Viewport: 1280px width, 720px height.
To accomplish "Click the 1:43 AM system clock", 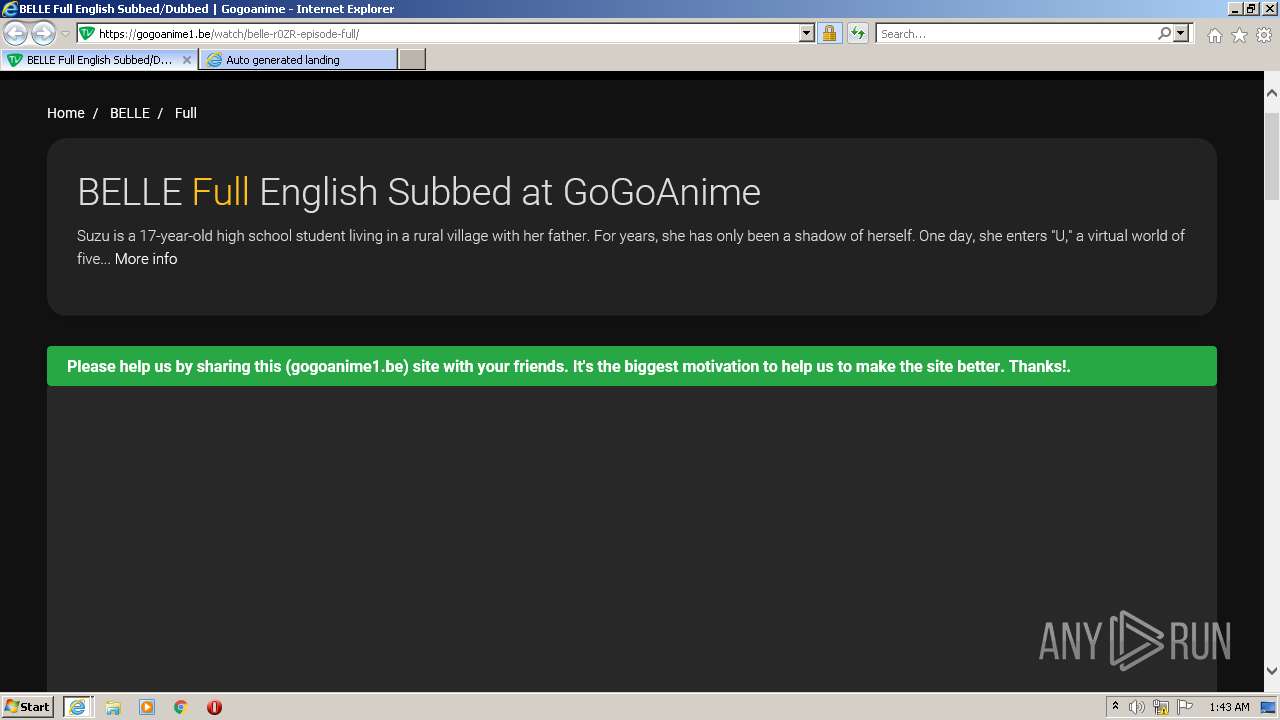I will click(x=1229, y=707).
